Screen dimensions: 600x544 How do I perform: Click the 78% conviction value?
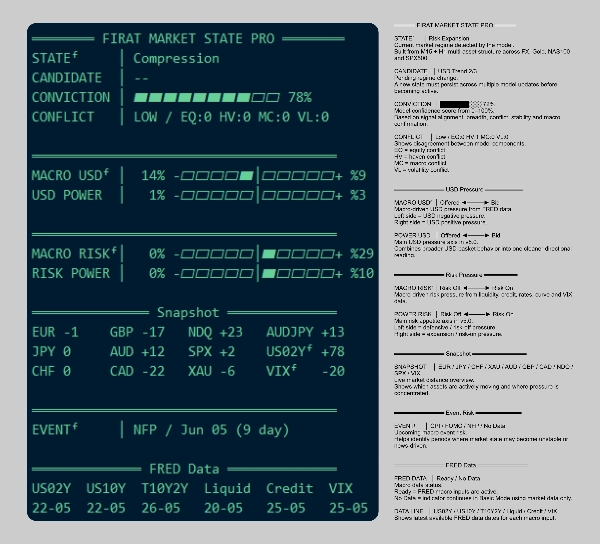[300, 97]
